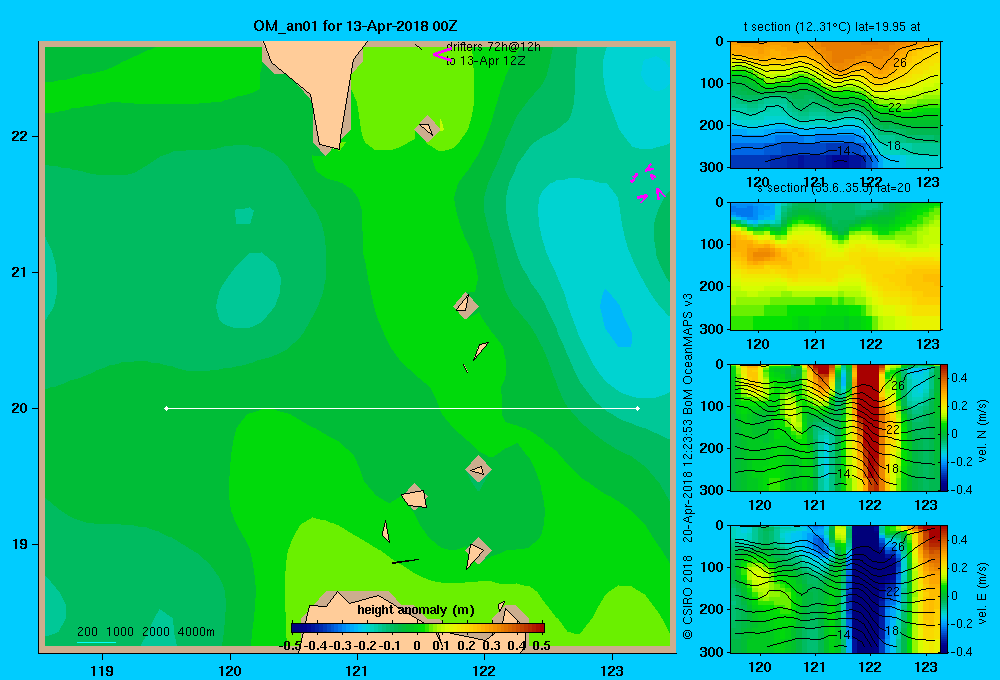Click the '-0.5' value on height anomaly scale

click(x=291, y=645)
